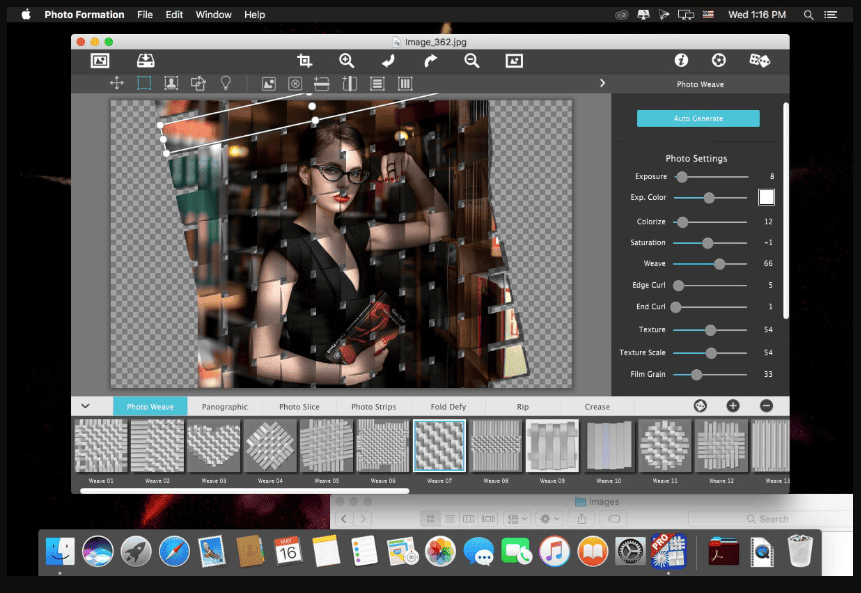Image resolution: width=861 pixels, height=593 pixels.
Task: Select the Move arrows tool
Action: pos(116,83)
